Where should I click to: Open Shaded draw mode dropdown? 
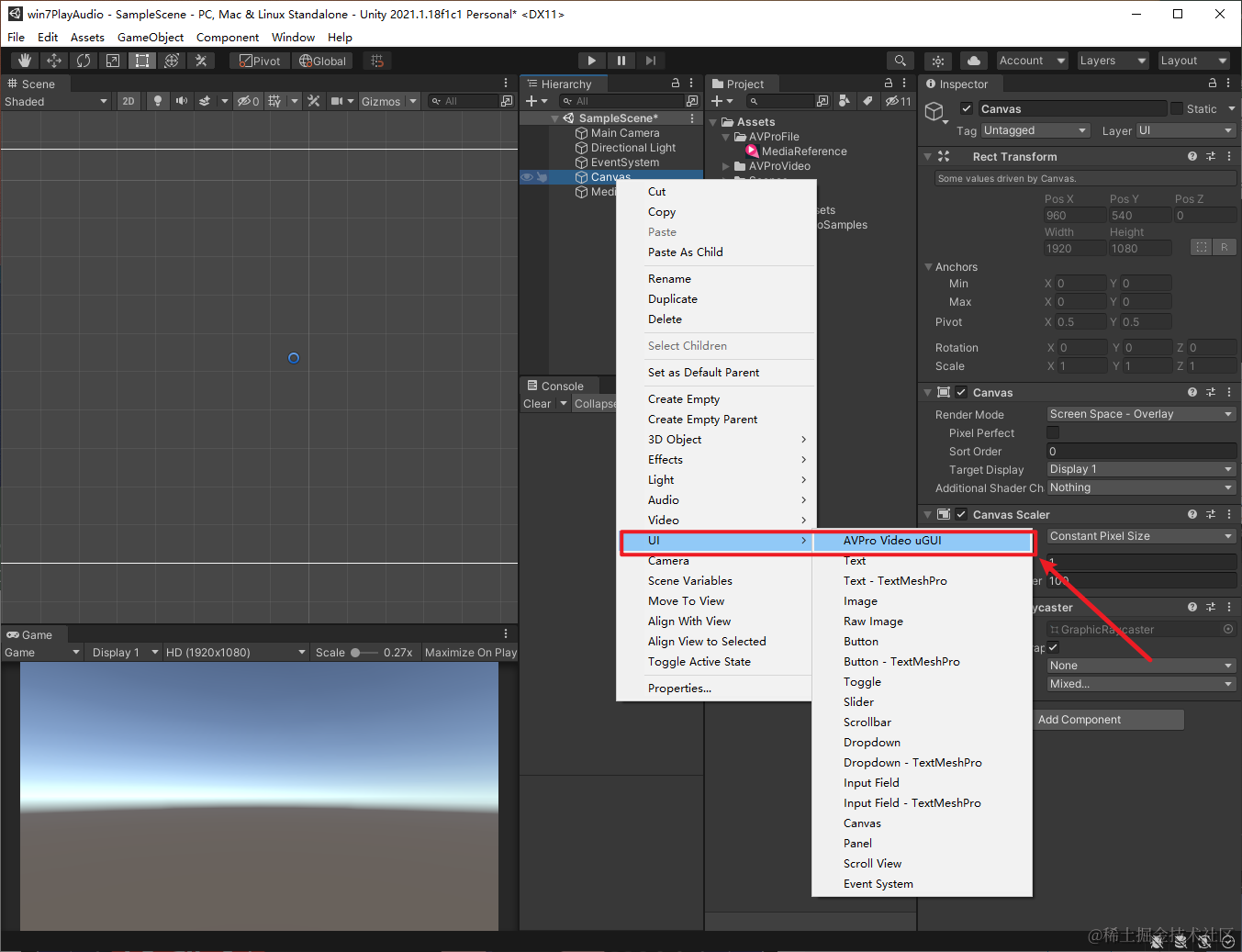[56, 101]
